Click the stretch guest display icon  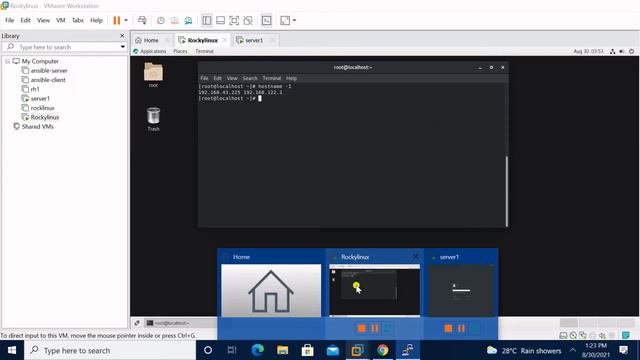[x=285, y=20]
